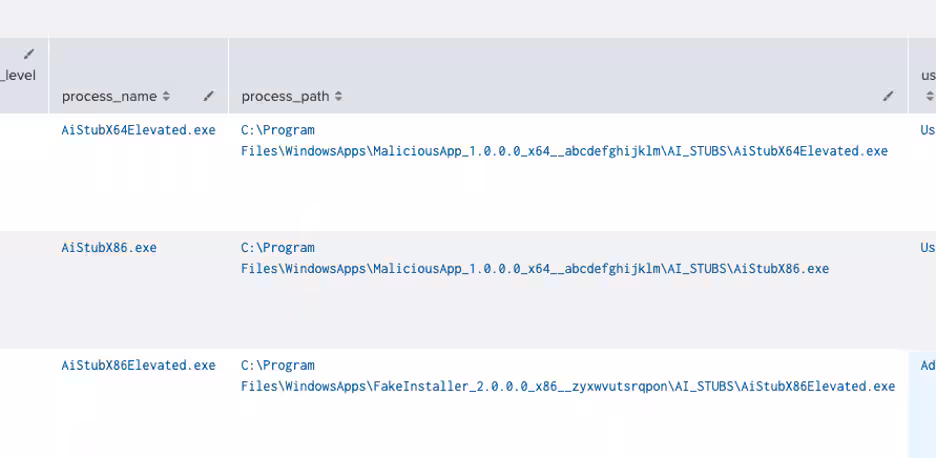Viewport: 936px width, 458px height.
Task: Open the AiStubX64Elevated.exe process name value
Action: coord(138,130)
